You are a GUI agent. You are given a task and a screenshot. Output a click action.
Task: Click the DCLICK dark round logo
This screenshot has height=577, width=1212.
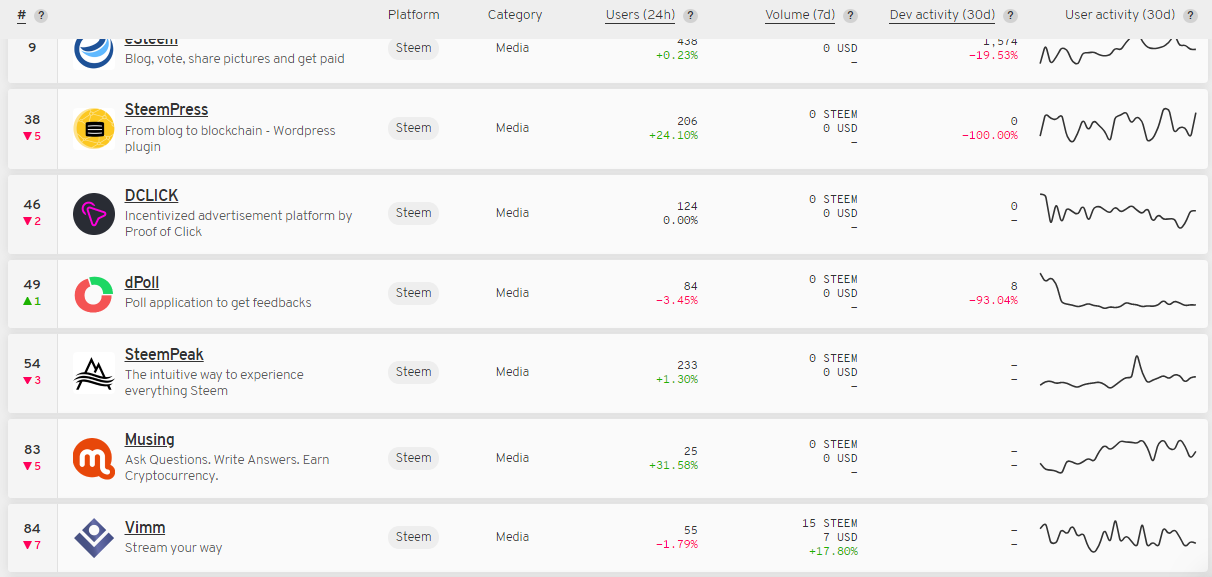point(94,214)
